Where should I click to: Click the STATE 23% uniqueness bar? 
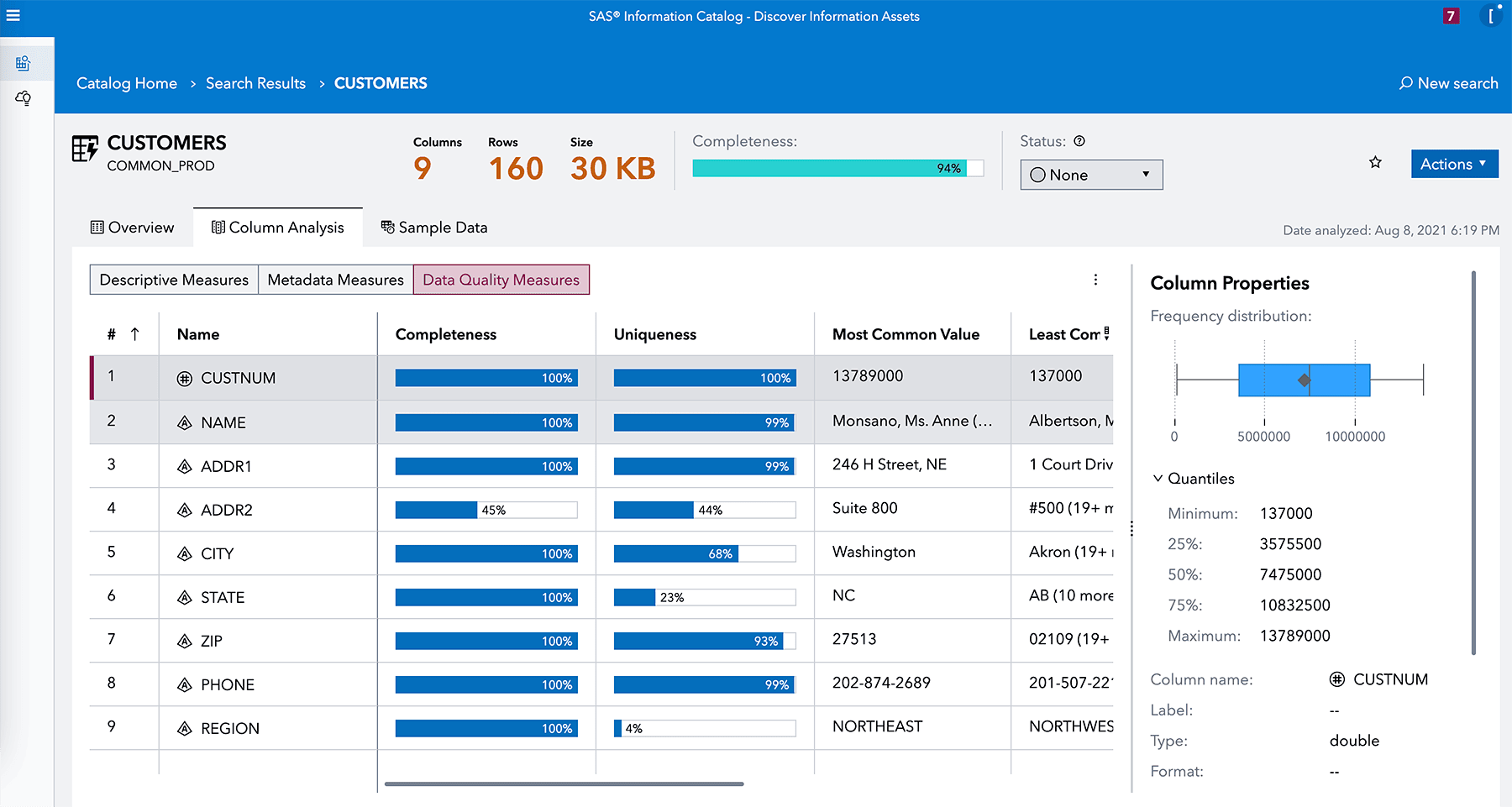point(705,597)
